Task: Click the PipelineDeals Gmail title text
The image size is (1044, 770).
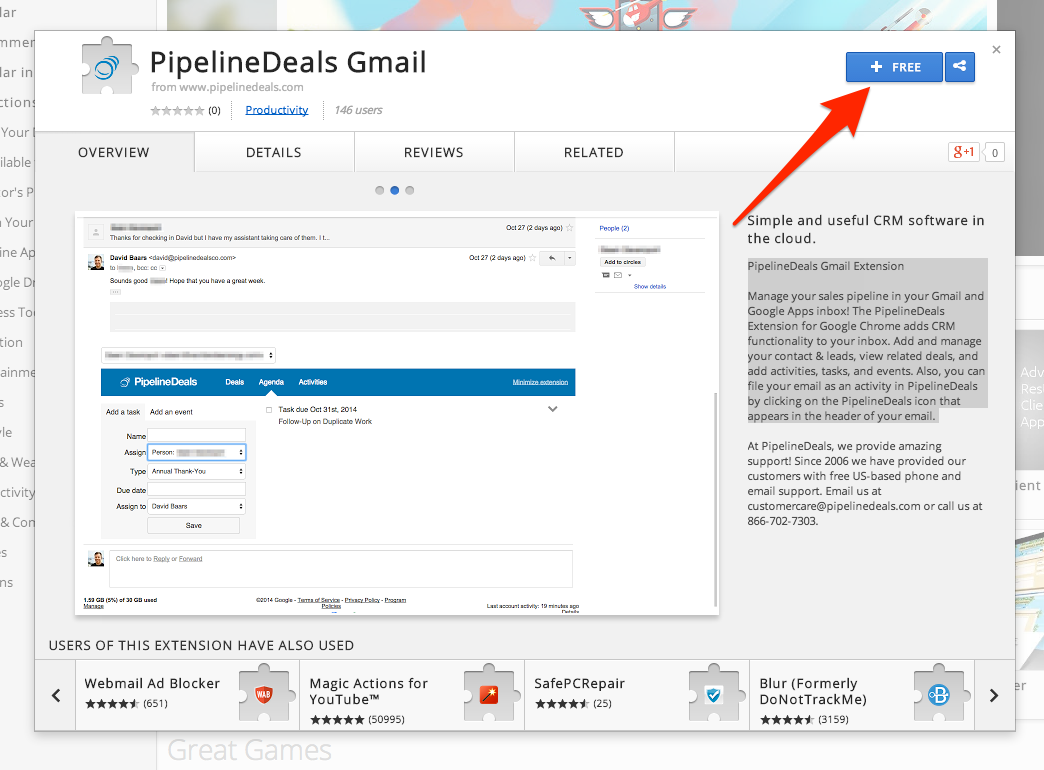Action: (x=288, y=63)
